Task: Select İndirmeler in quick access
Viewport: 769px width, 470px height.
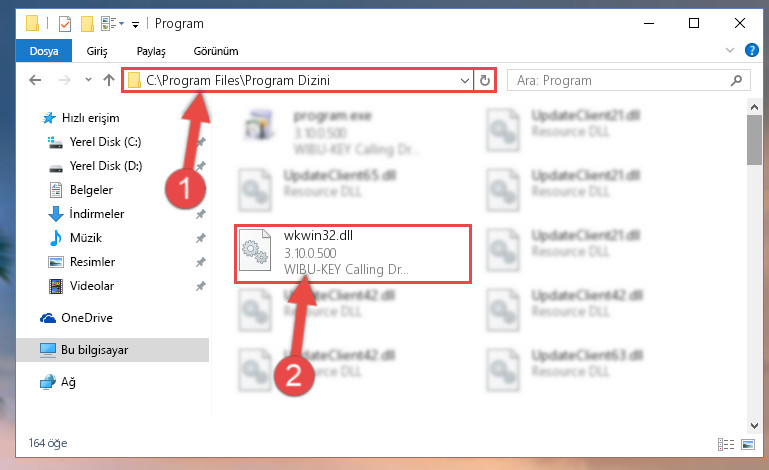Action: 97,214
